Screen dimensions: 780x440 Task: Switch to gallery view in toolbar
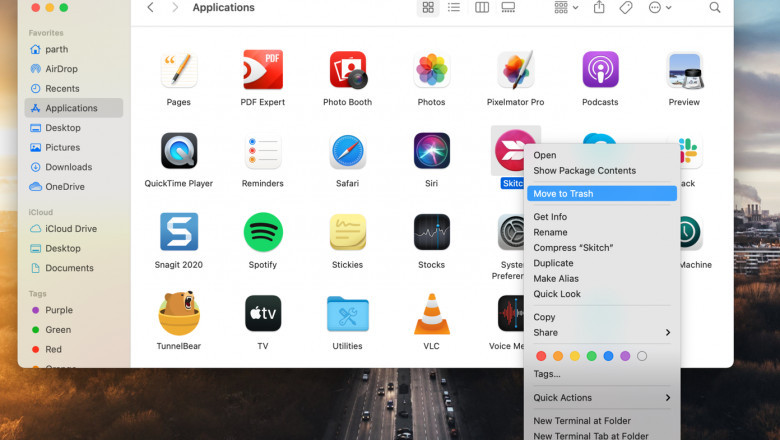508,8
